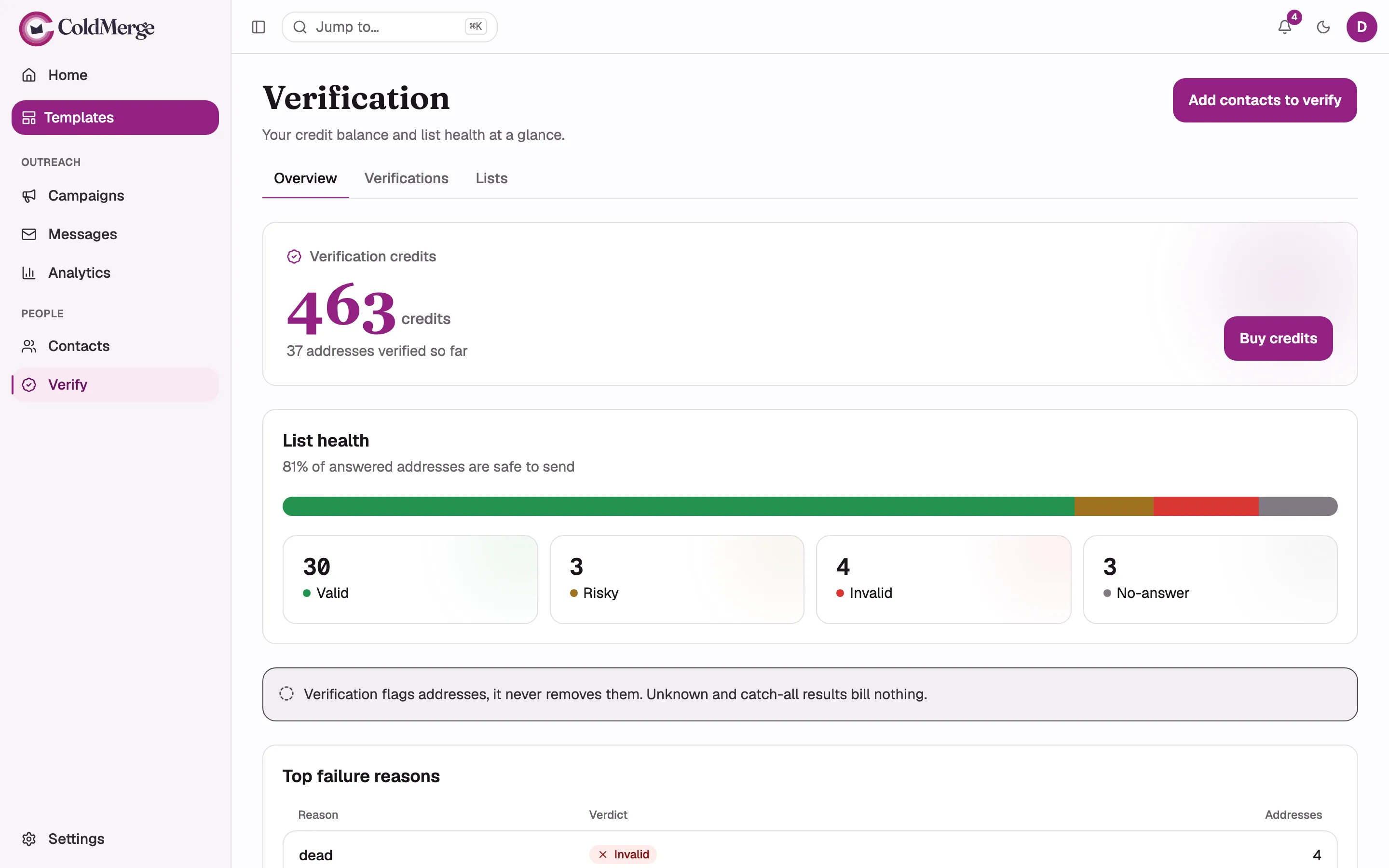Viewport: 1389px width, 868px height.
Task: Click the verification flags notice banner text
Action: (x=615, y=694)
